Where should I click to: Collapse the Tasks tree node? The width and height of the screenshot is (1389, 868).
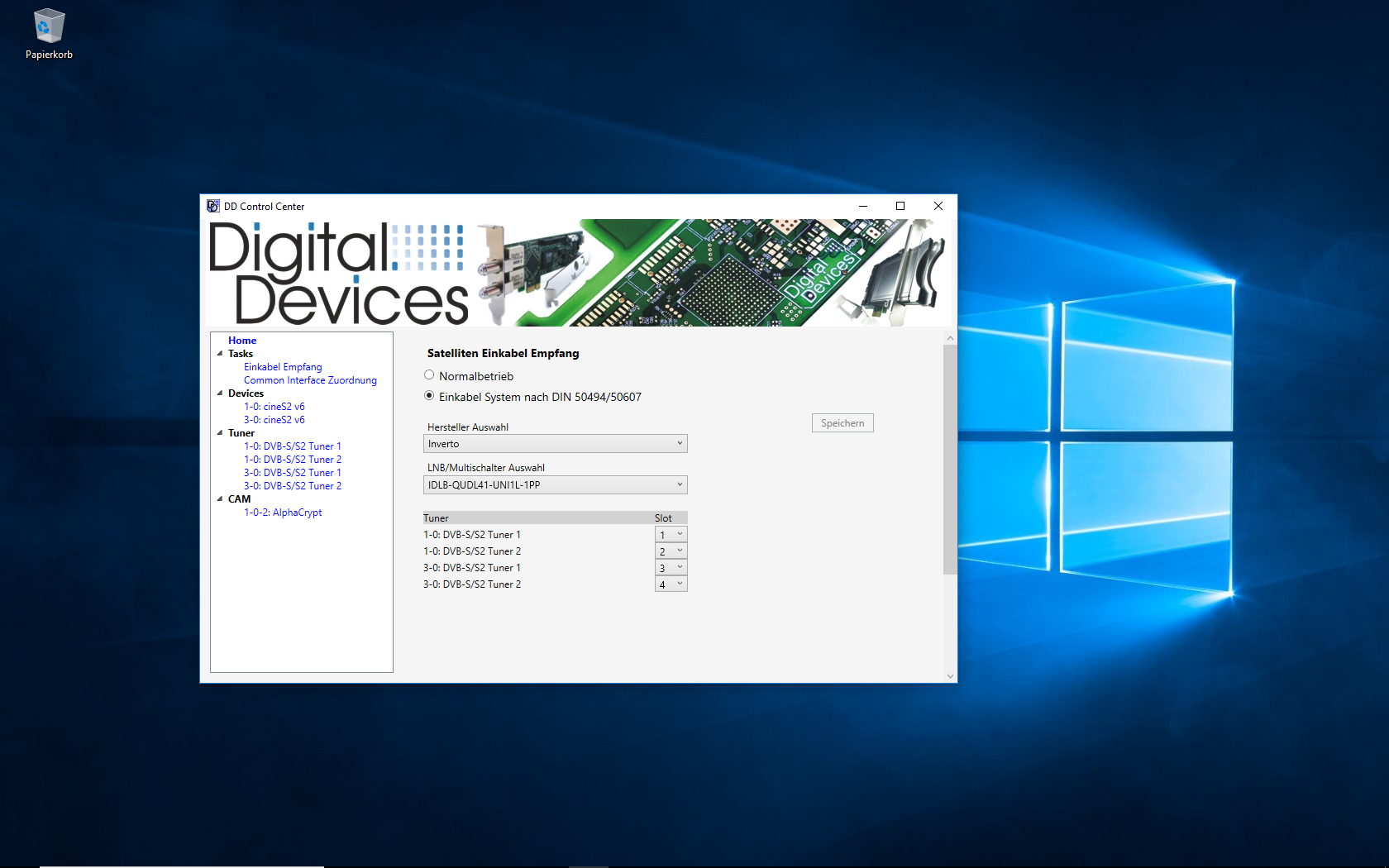[x=220, y=354]
